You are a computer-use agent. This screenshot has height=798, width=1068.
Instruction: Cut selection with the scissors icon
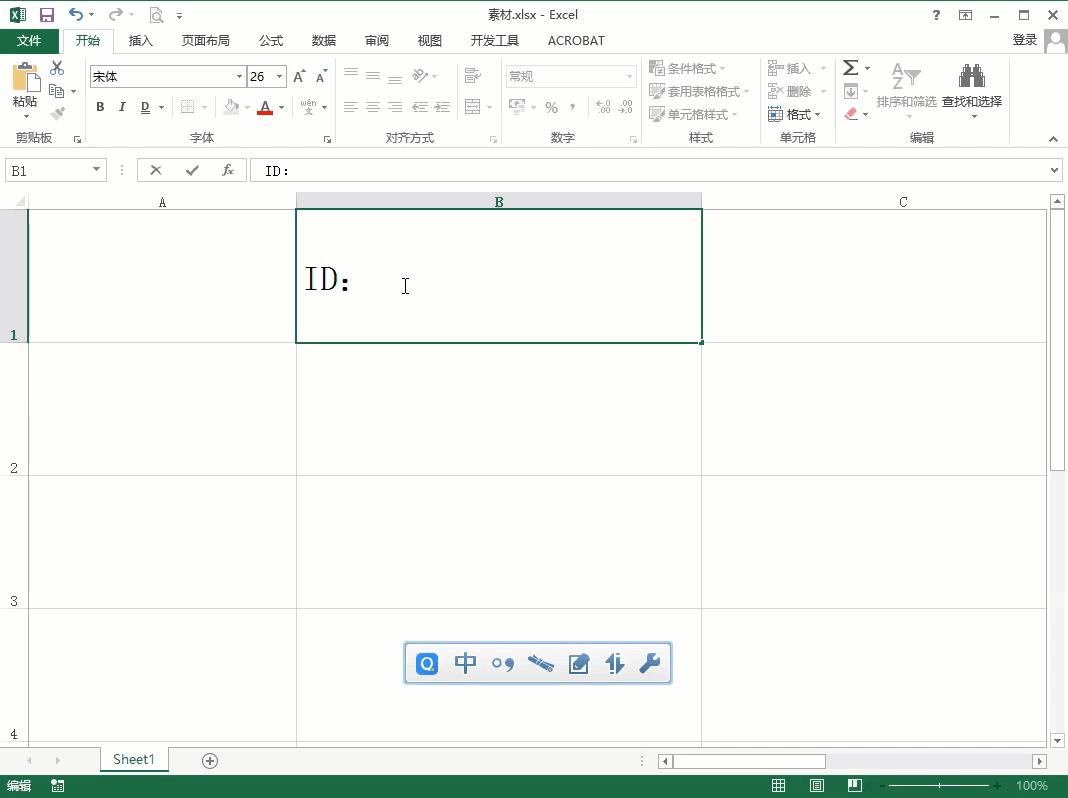pyautogui.click(x=57, y=67)
